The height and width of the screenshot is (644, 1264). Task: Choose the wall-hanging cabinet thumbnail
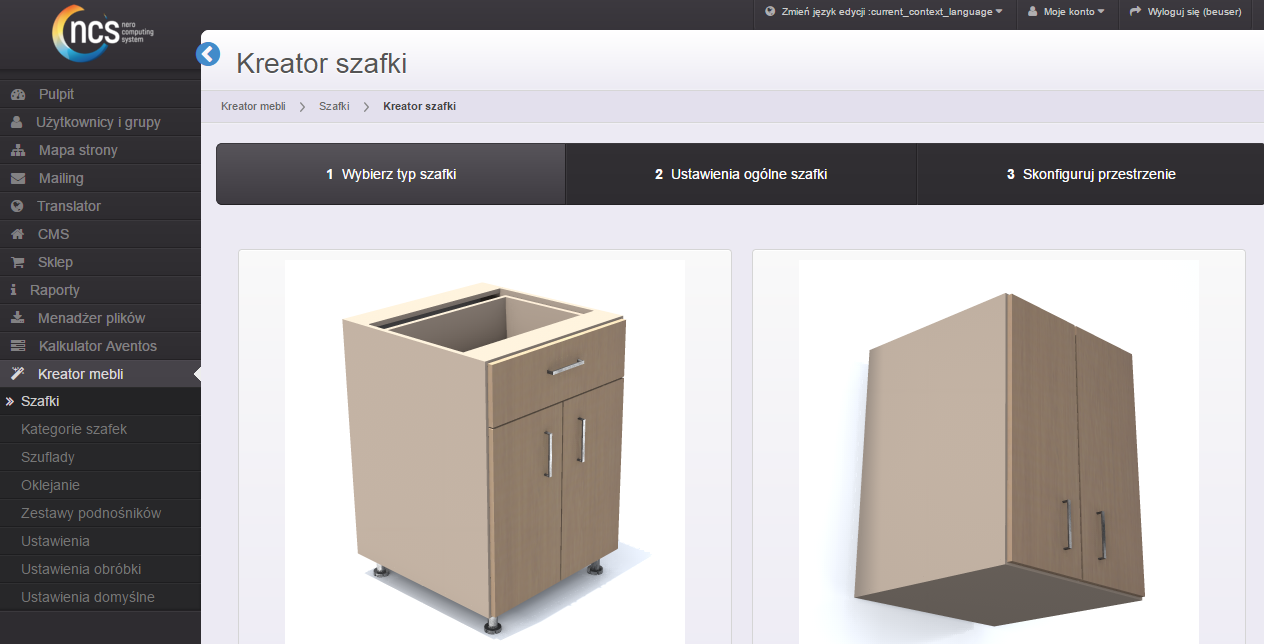998,450
